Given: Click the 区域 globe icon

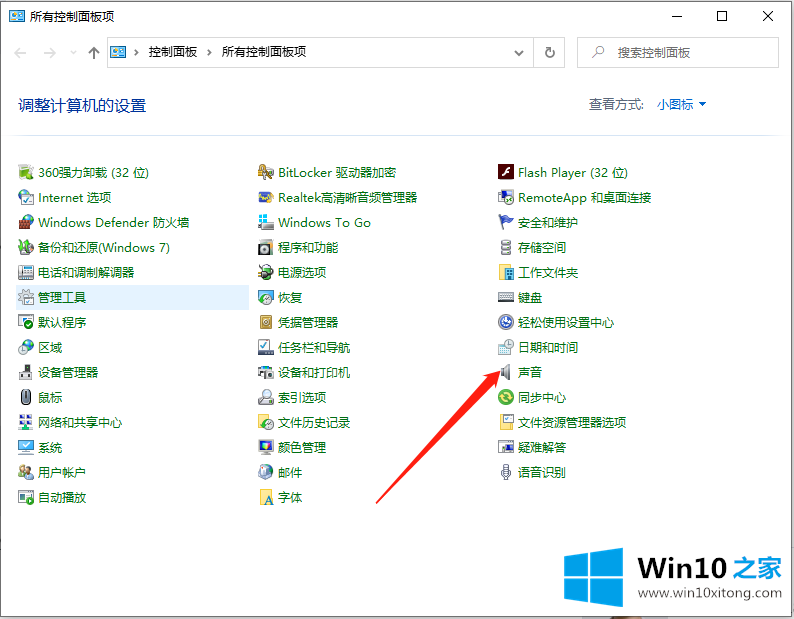Looking at the screenshot, I should (26, 347).
